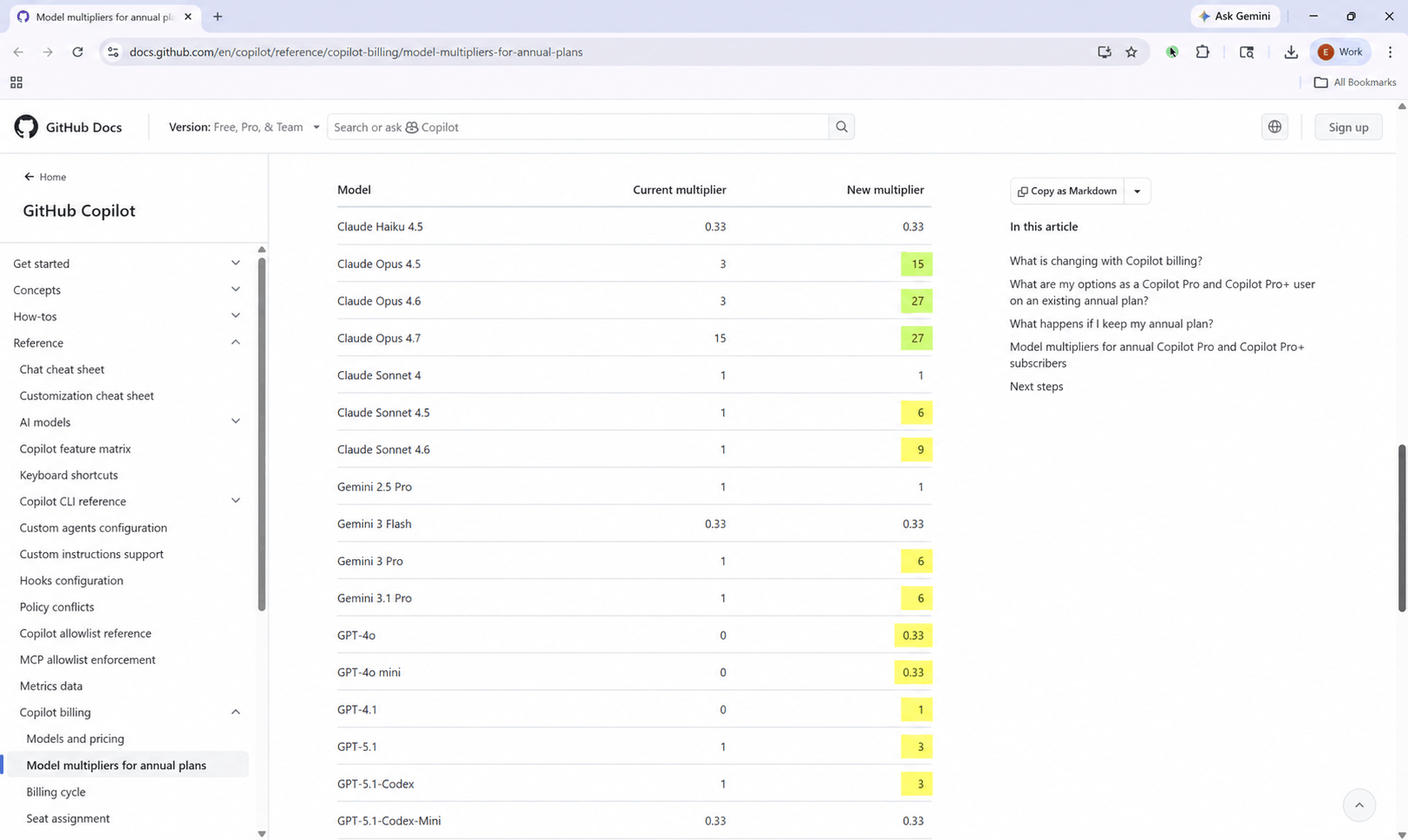
Task: Open the site information icon in address bar
Action: [x=113, y=52]
